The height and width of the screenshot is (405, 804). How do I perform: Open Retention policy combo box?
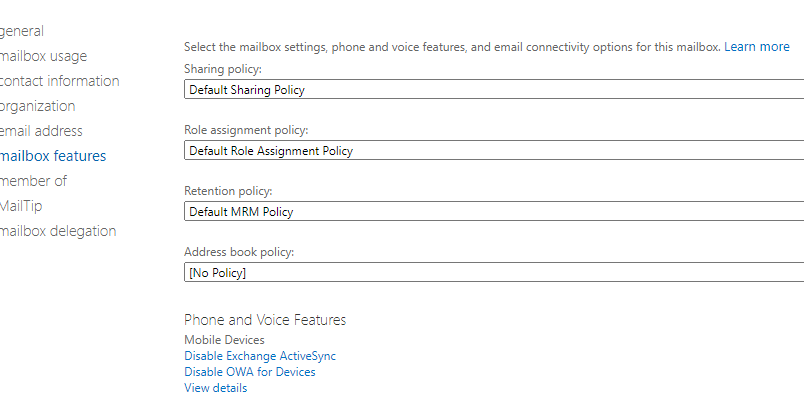point(494,211)
